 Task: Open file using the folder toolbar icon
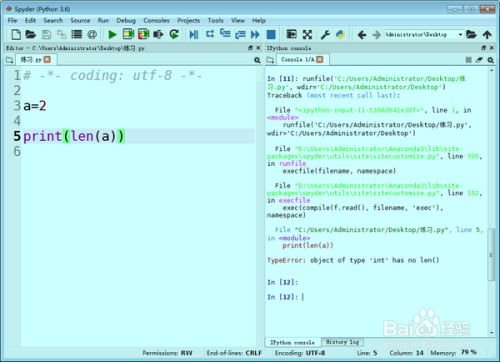pos(31,34)
